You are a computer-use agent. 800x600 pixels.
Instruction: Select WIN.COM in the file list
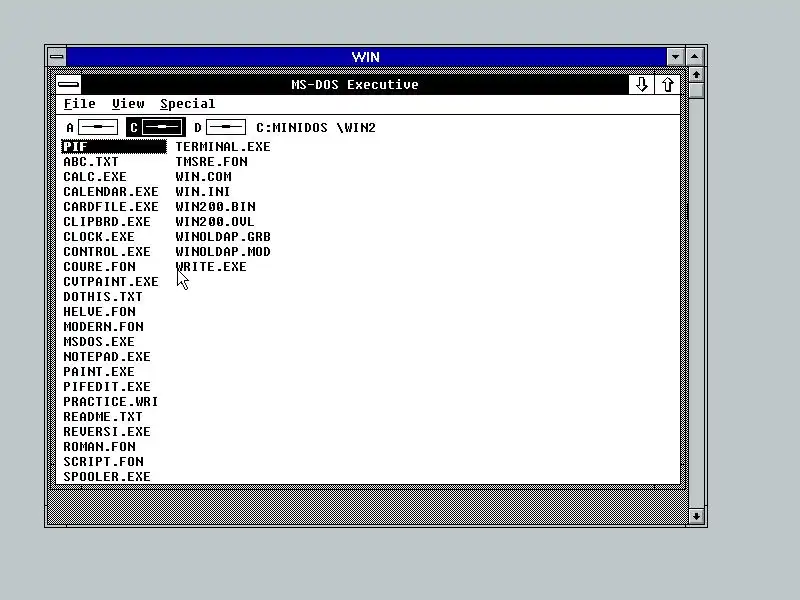(204, 177)
